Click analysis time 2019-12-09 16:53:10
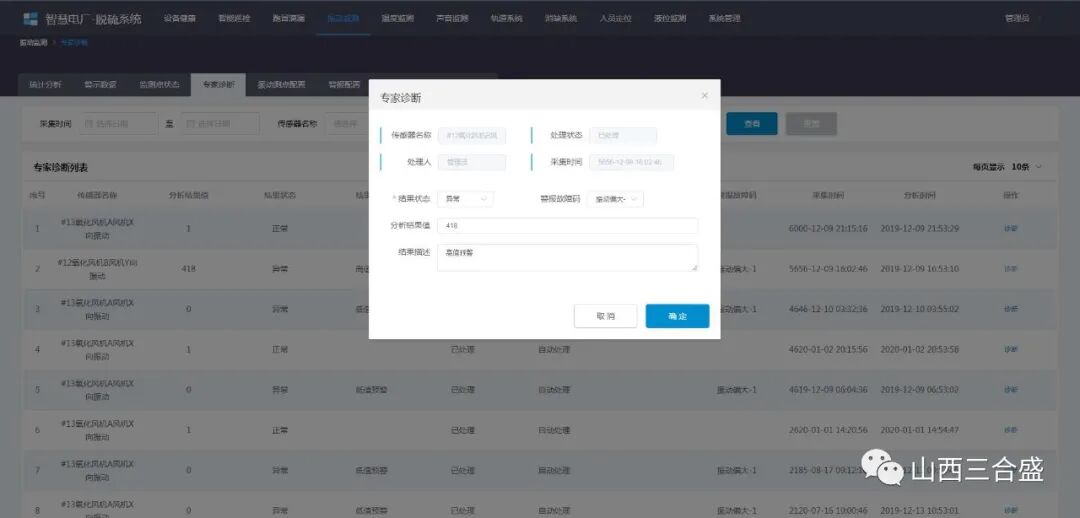The height and width of the screenshot is (518, 1080). [920, 269]
